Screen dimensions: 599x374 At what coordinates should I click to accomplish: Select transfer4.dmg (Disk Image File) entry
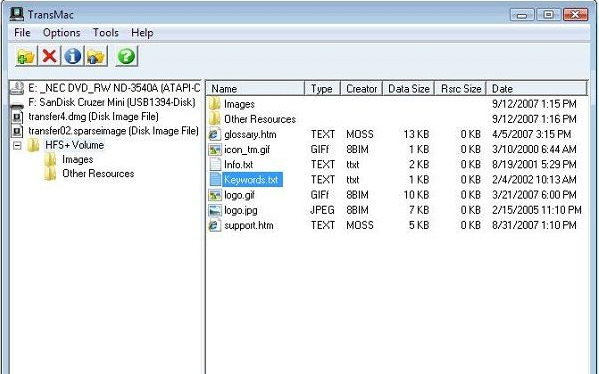tap(93, 117)
